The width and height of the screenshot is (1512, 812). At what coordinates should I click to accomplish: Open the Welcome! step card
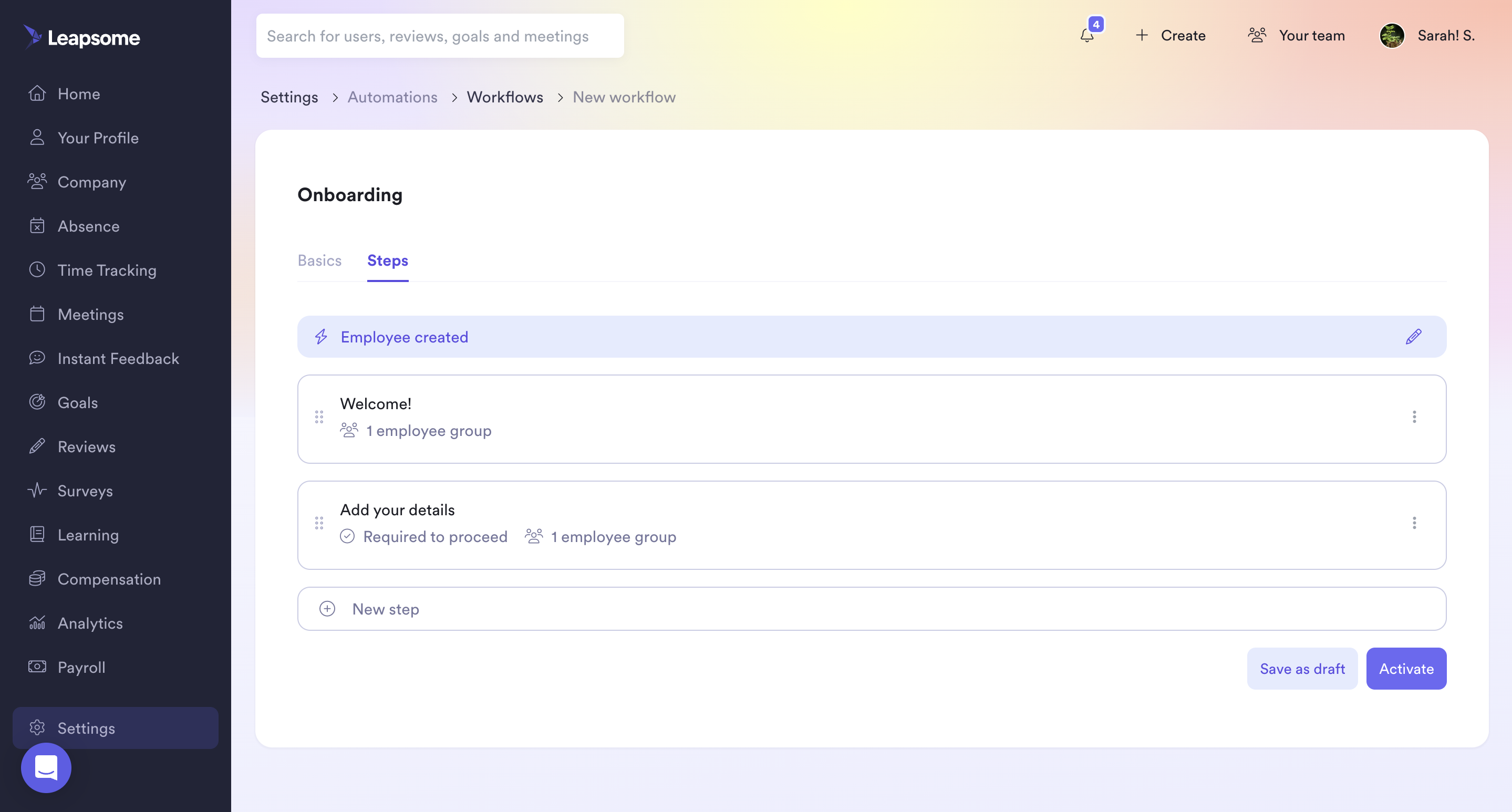pyautogui.click(x=872, y=419)
